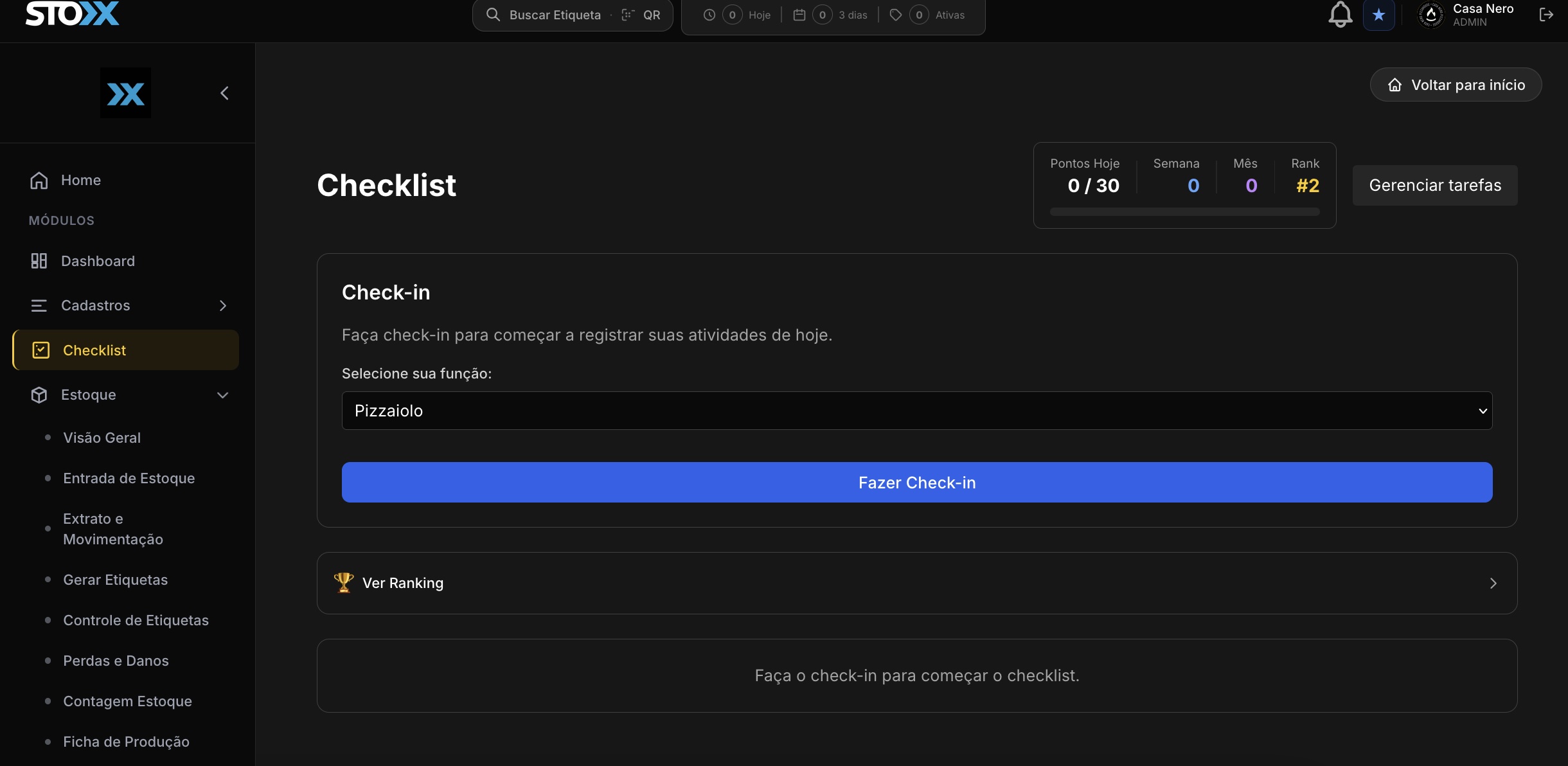
Task: Collapse the sidebar with the left chevron
Action: click(x=224, y=93)
